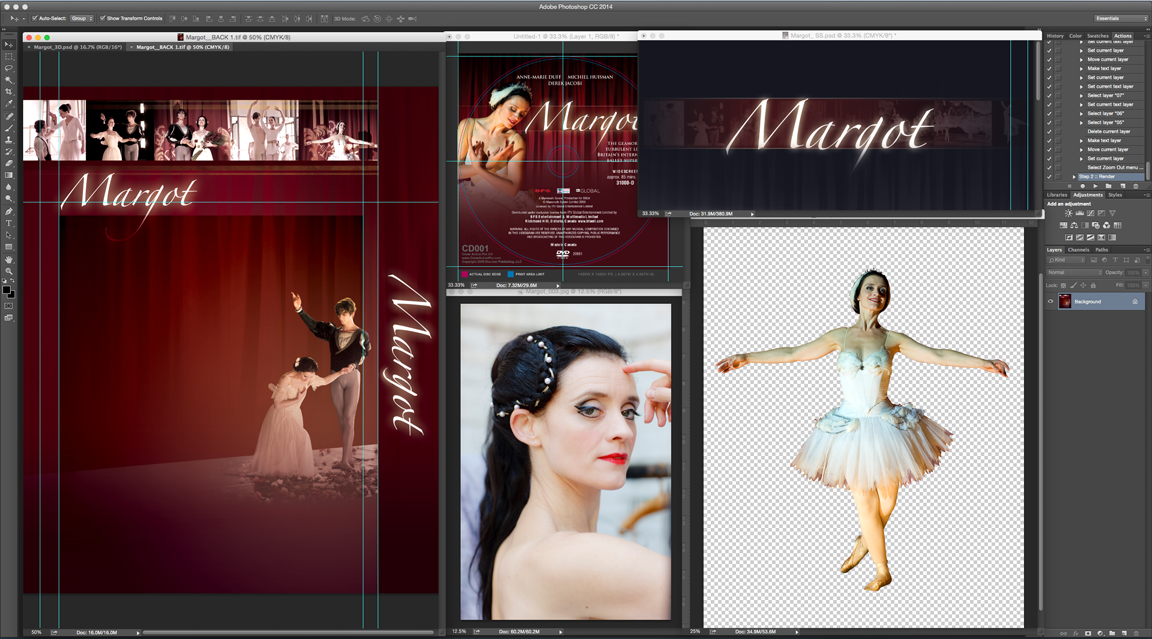Select the Eyedropper tool
1152x639 pixels.
point(9,104)
